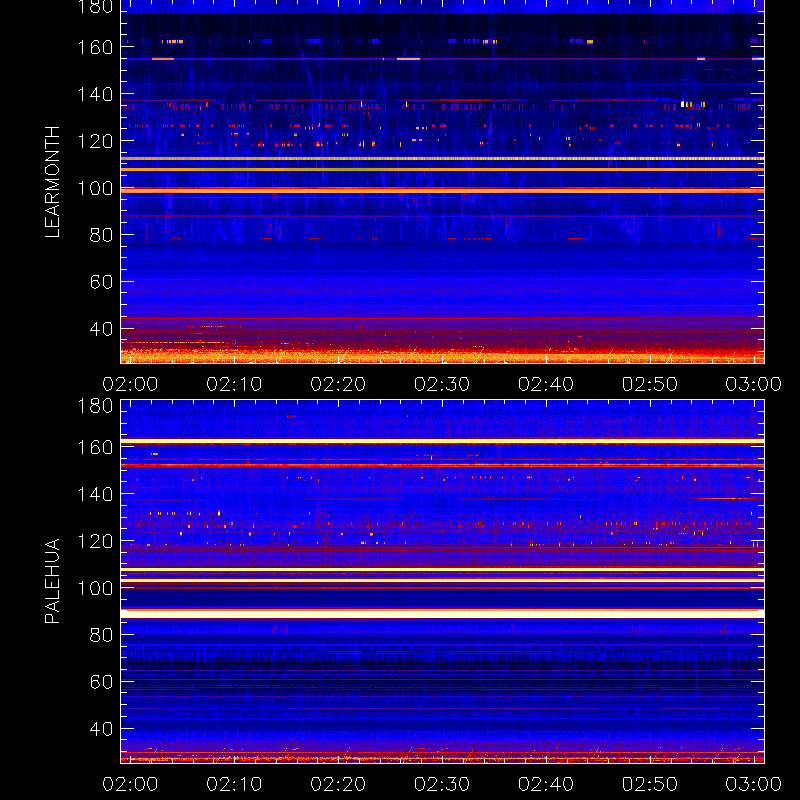Click inside the Palehua spectrogram plot

(442, 582)
